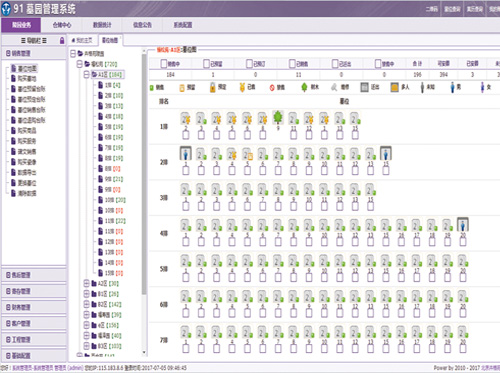Select the sold grave icon at 1排 plot 2

click(186, 119)
